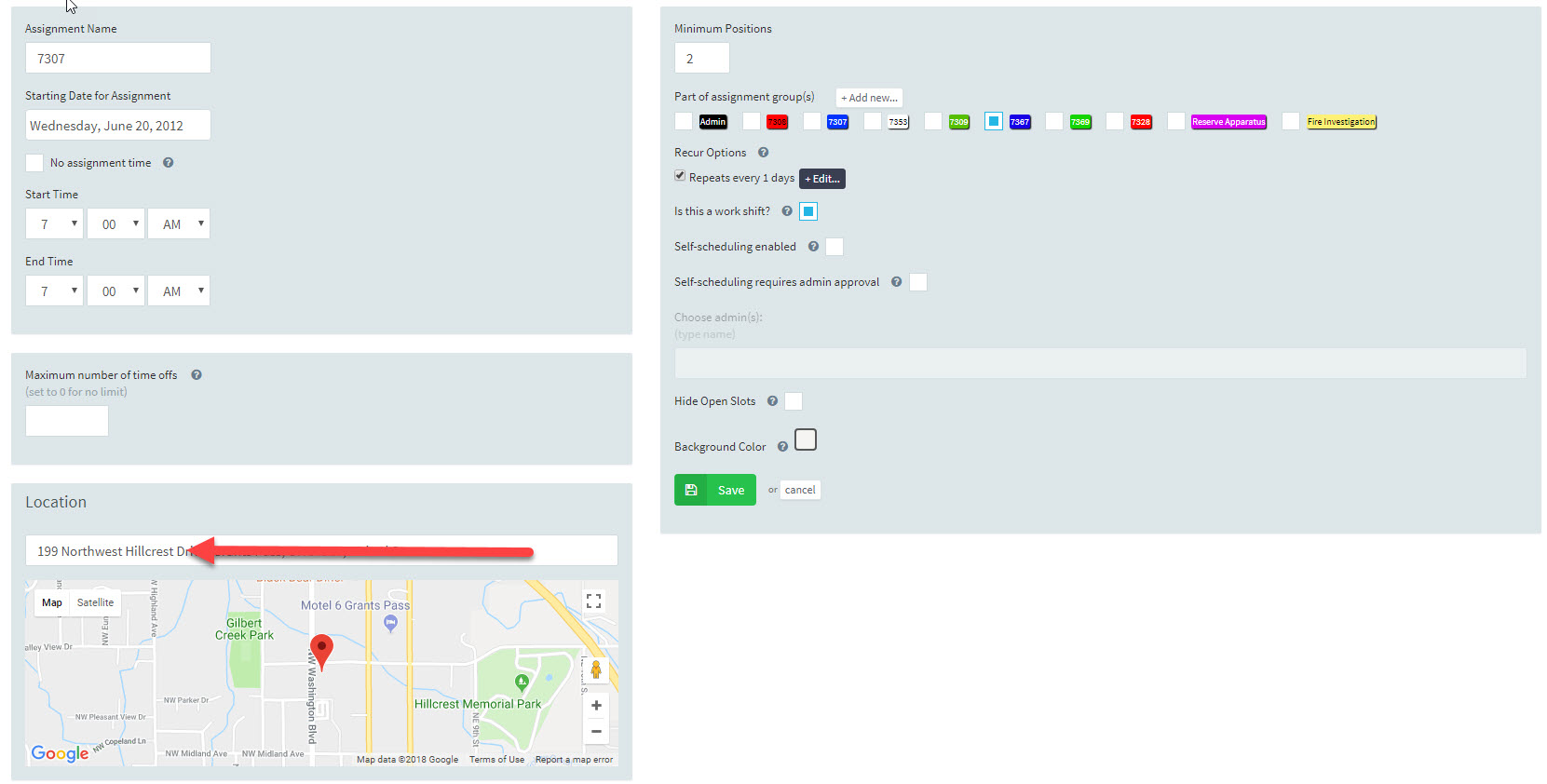Toggle the work shift checkbox
The height and width of the screenshot is (784, 1547).
click(808, 211)
